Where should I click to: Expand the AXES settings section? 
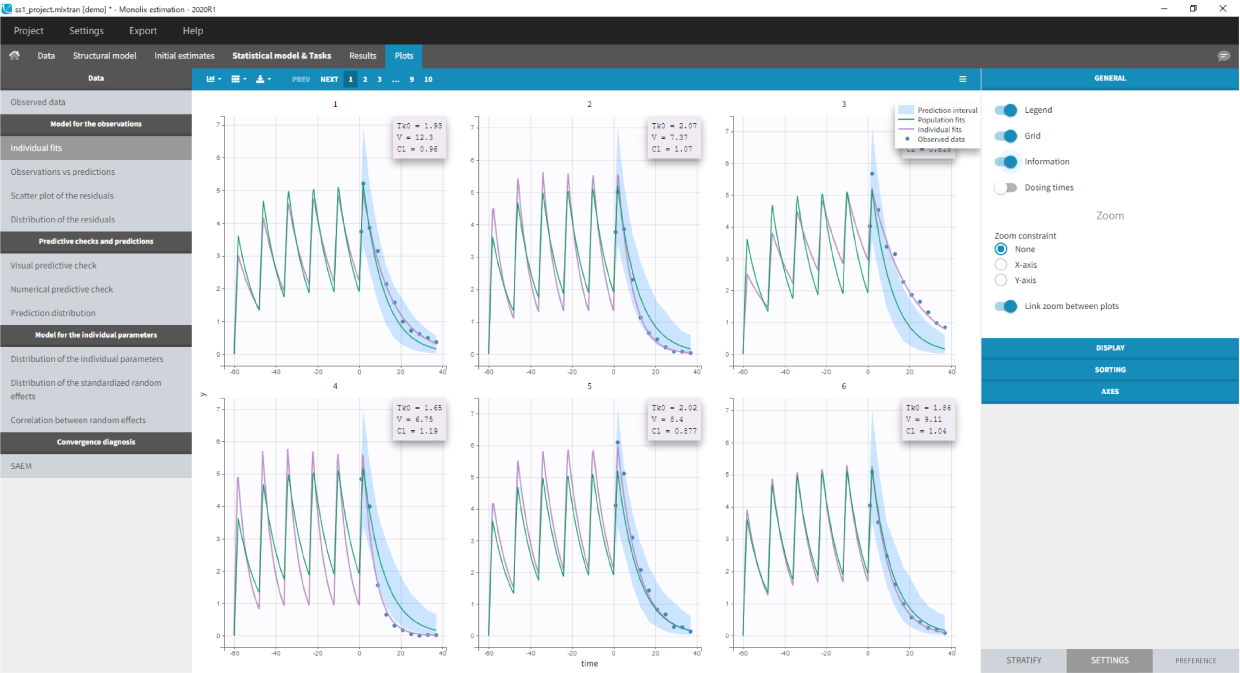(1110, 392)
